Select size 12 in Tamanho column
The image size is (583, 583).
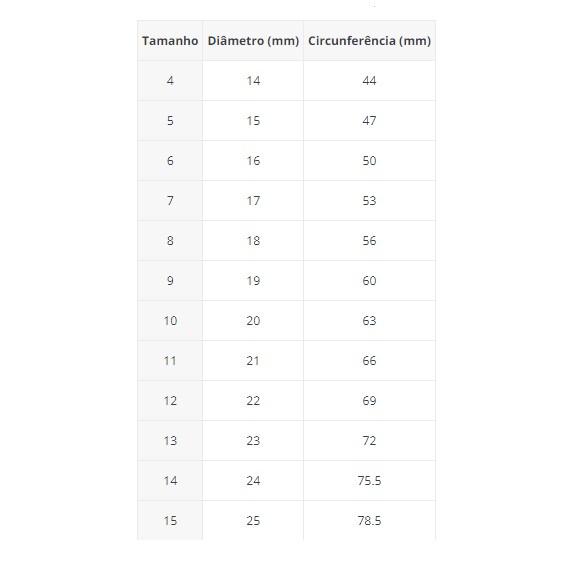pos(170,401)
